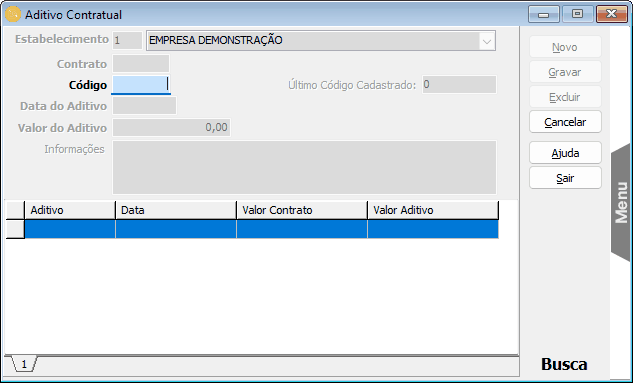Viewport: 633px width, 383px height.
Task: Open Ajuda help
Action: 565,153
